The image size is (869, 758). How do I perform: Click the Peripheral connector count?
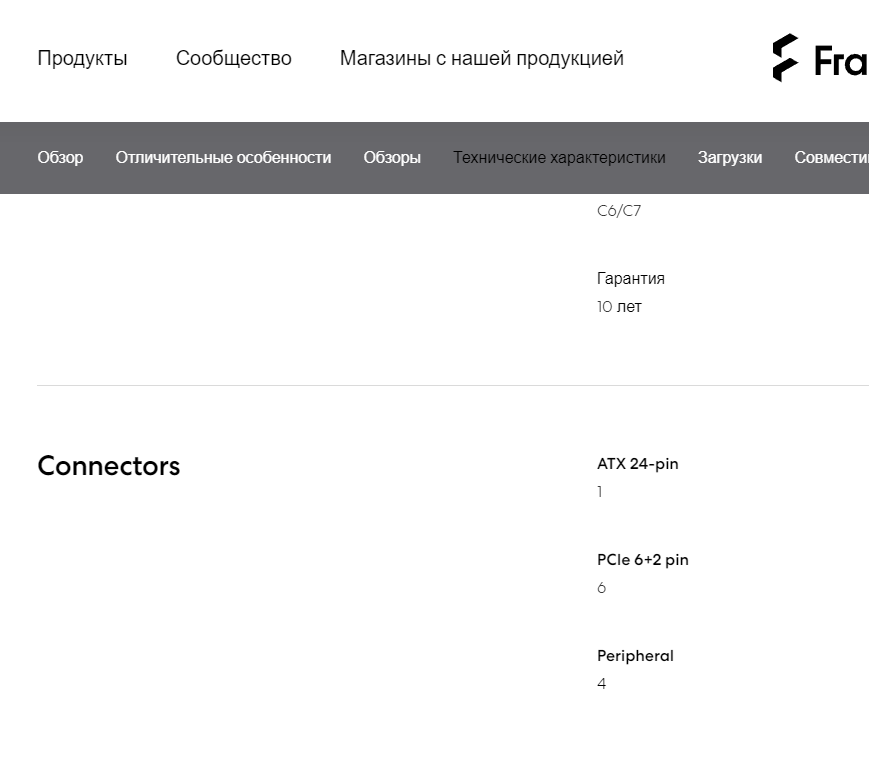pyautogui.click(x=635, y=655)
